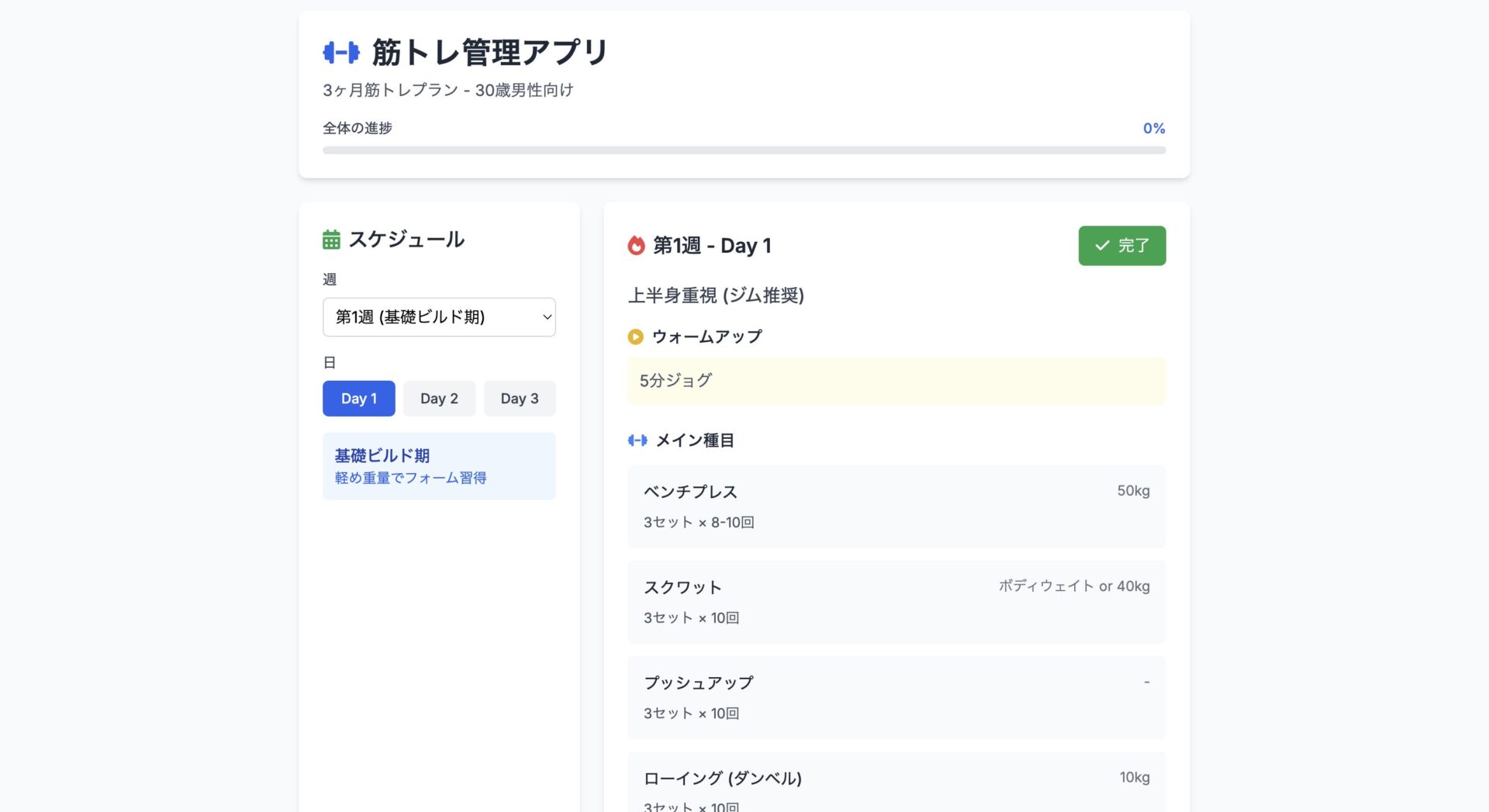Image resolution: width=1489 pixels, height=812 pixels.
Task: Reselect the active Day 1 tab
Action: (x=358, y=398)
